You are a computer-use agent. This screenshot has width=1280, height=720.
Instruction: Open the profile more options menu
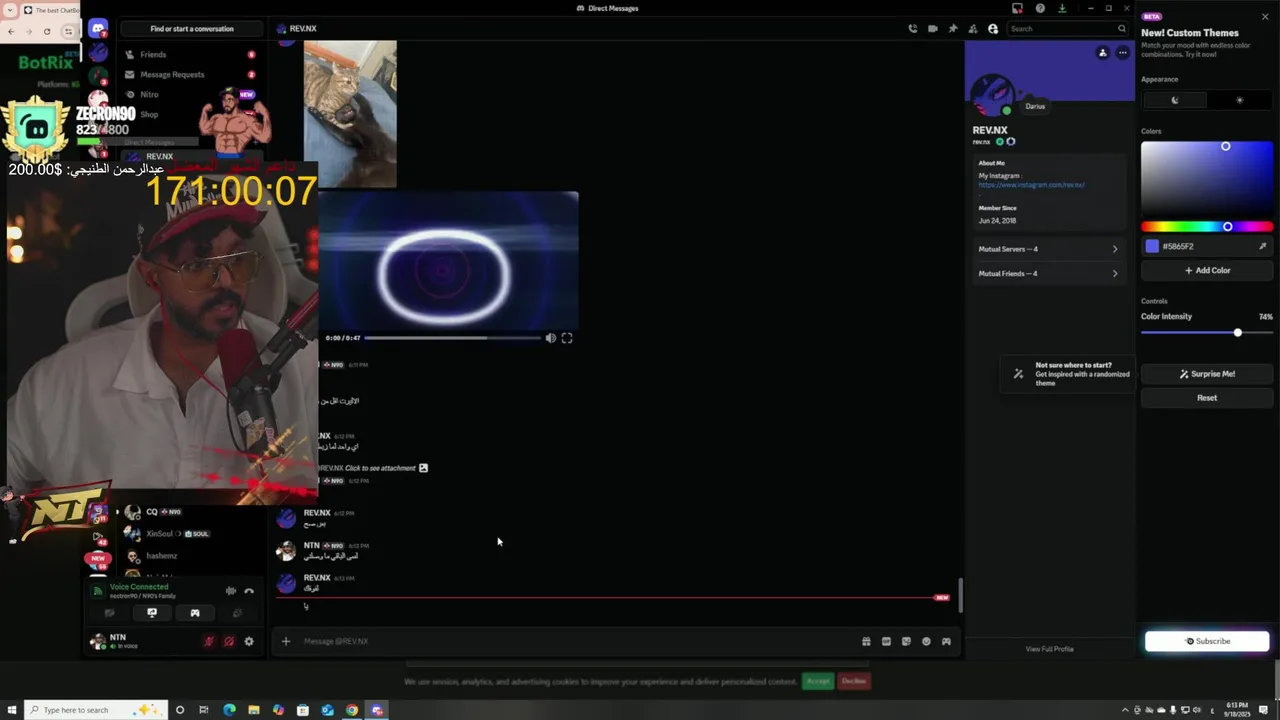pyautogui.click(x=1122, y=53)
